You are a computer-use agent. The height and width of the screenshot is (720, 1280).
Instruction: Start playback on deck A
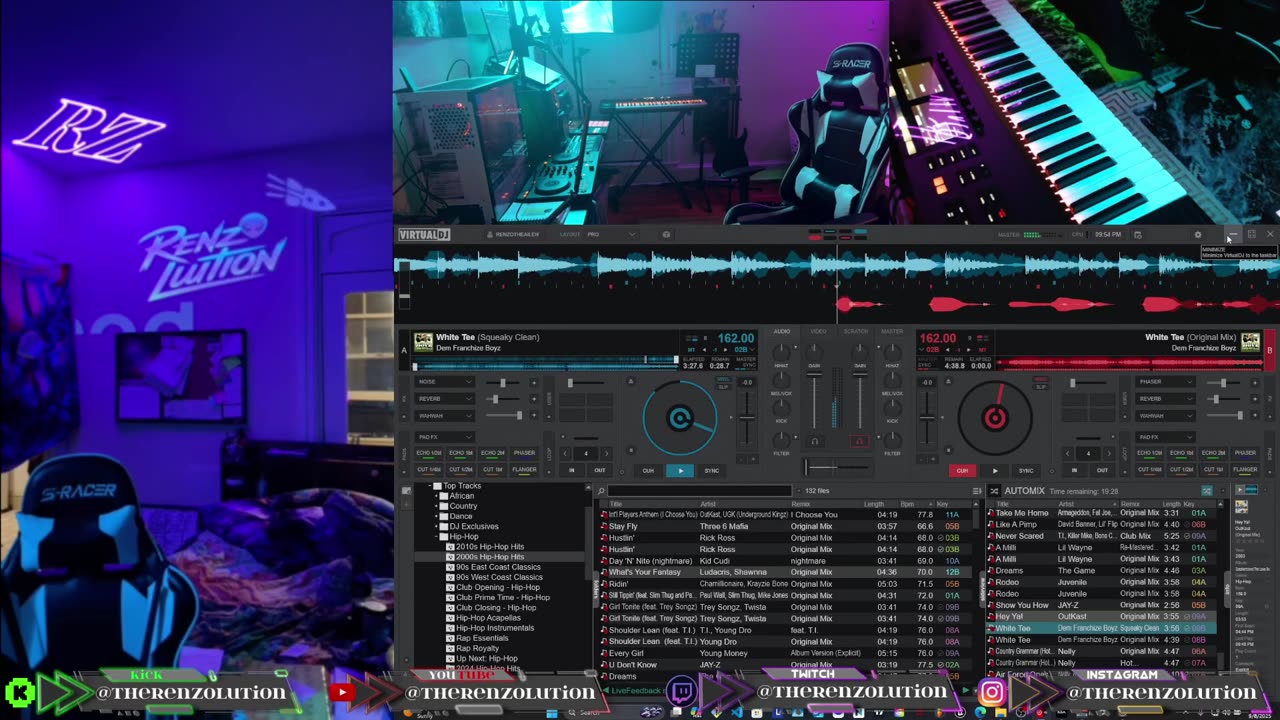pyautogui.click(x=680, y=470)
